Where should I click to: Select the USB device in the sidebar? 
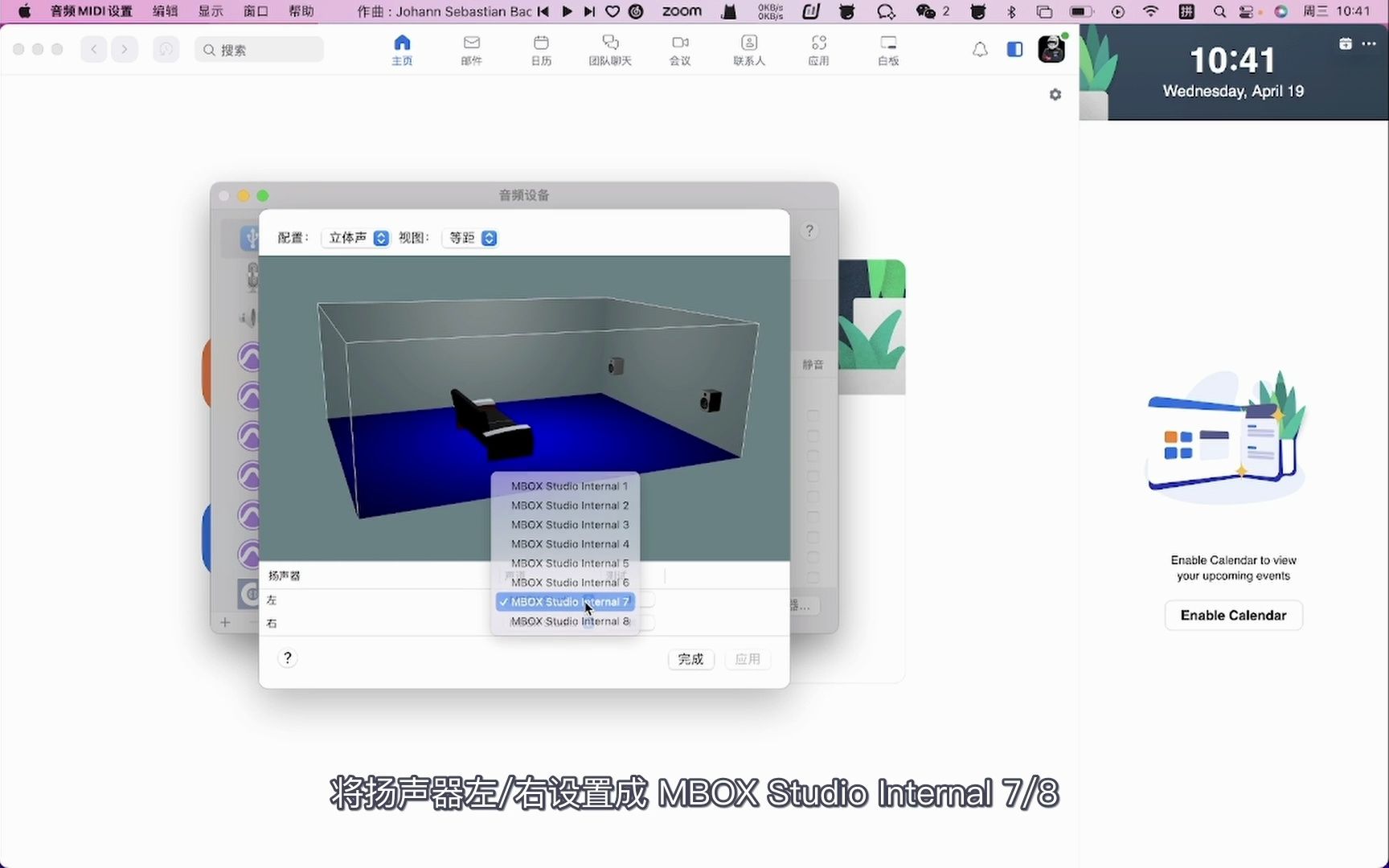point(250,238)
